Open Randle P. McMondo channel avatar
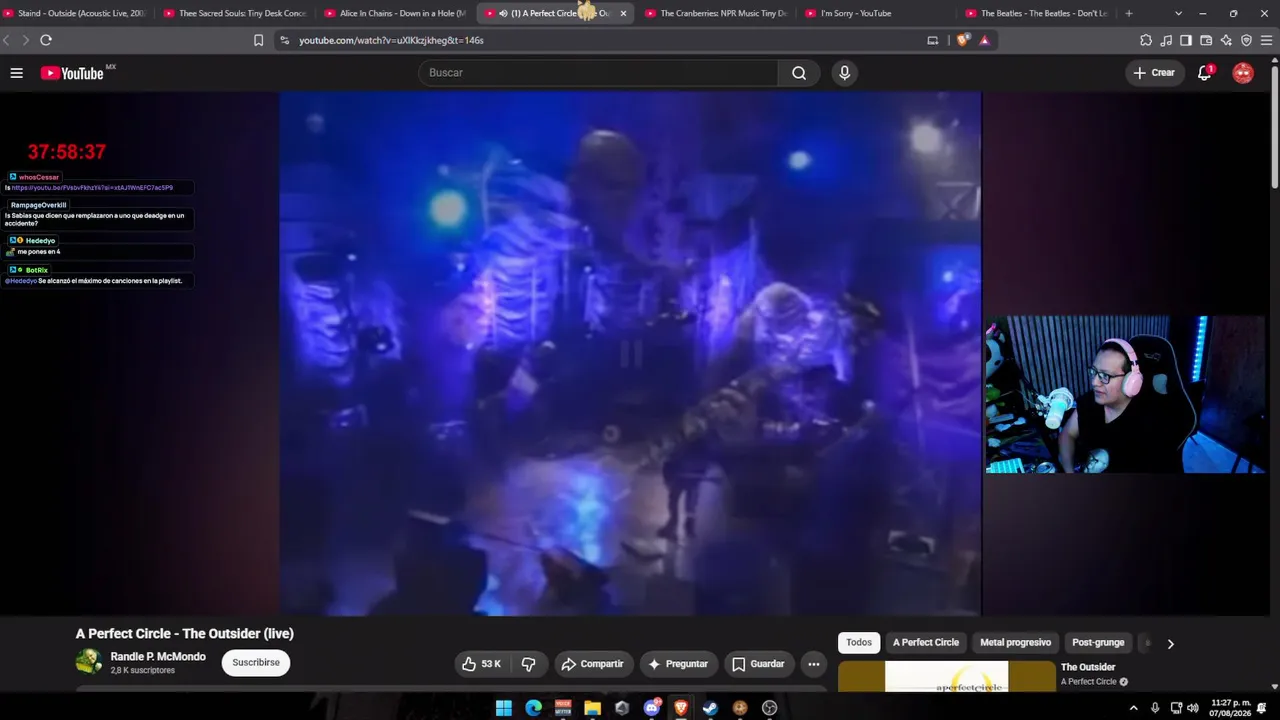The height and width of the screenshot is (720, 1280). (x=89, y=662)
